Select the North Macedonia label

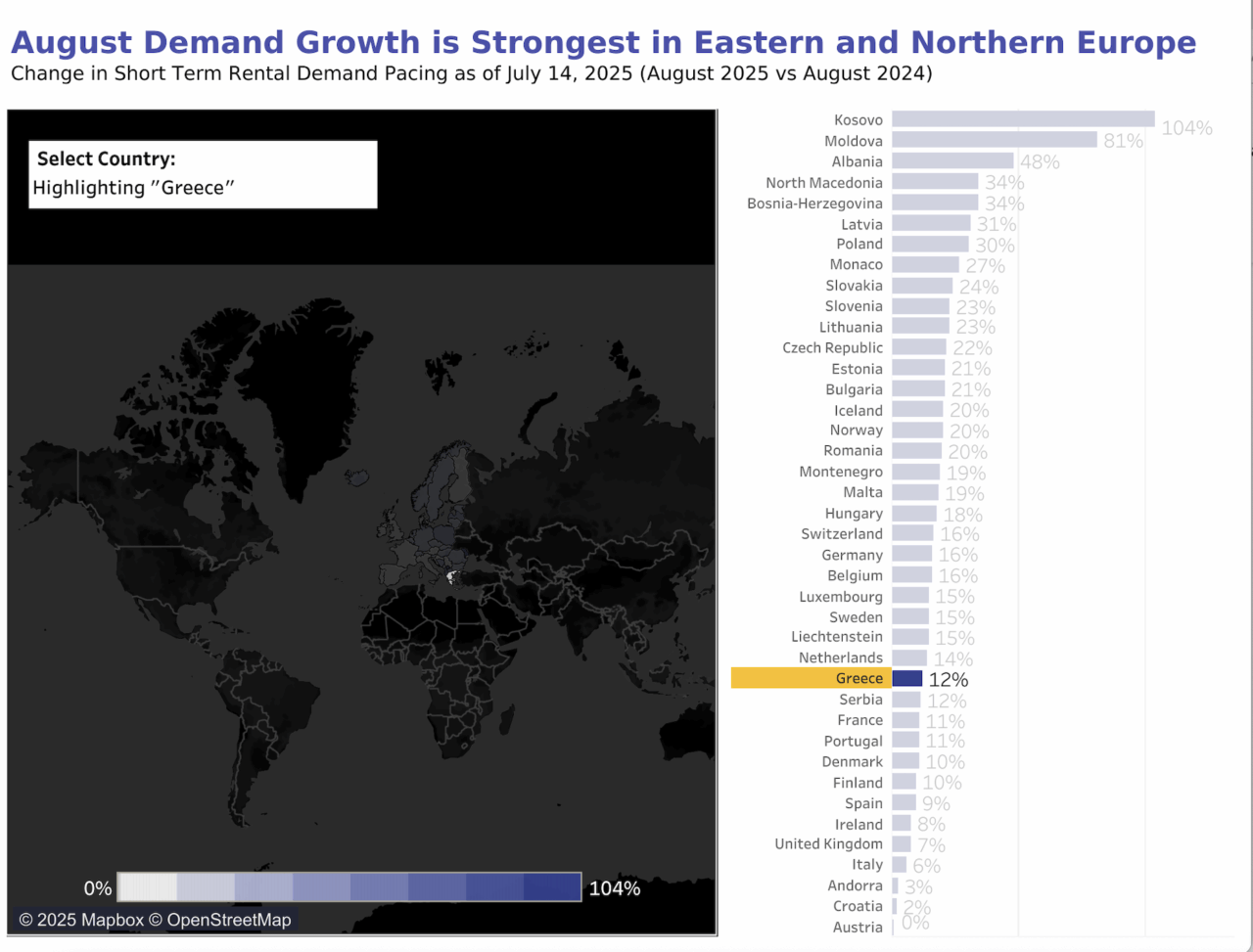coord(823,183)
